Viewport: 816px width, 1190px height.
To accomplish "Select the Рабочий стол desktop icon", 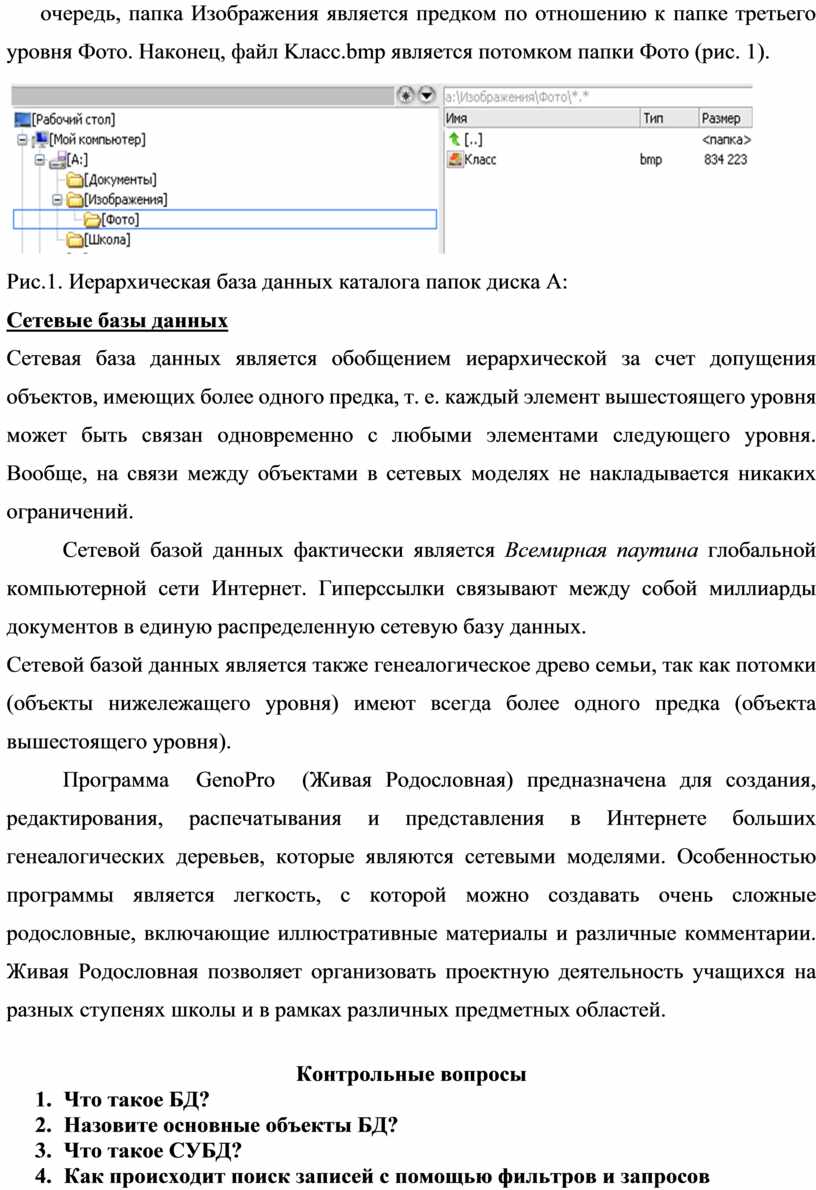I will [x=22, y=119].
